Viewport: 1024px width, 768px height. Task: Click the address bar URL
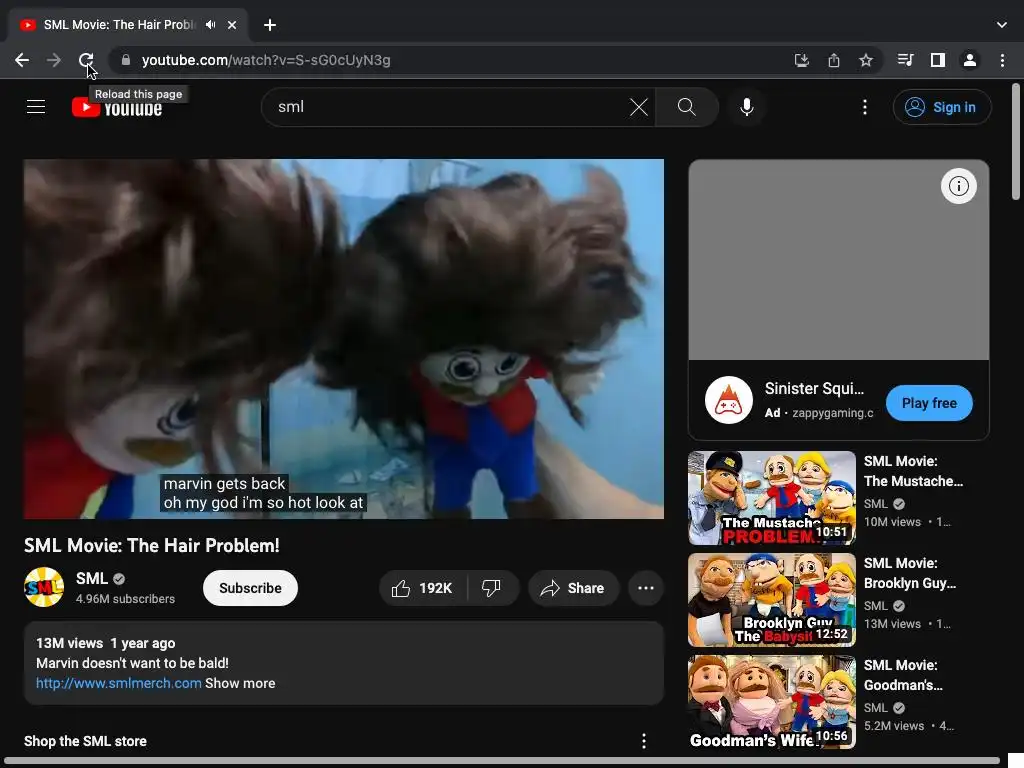[266, 60]
